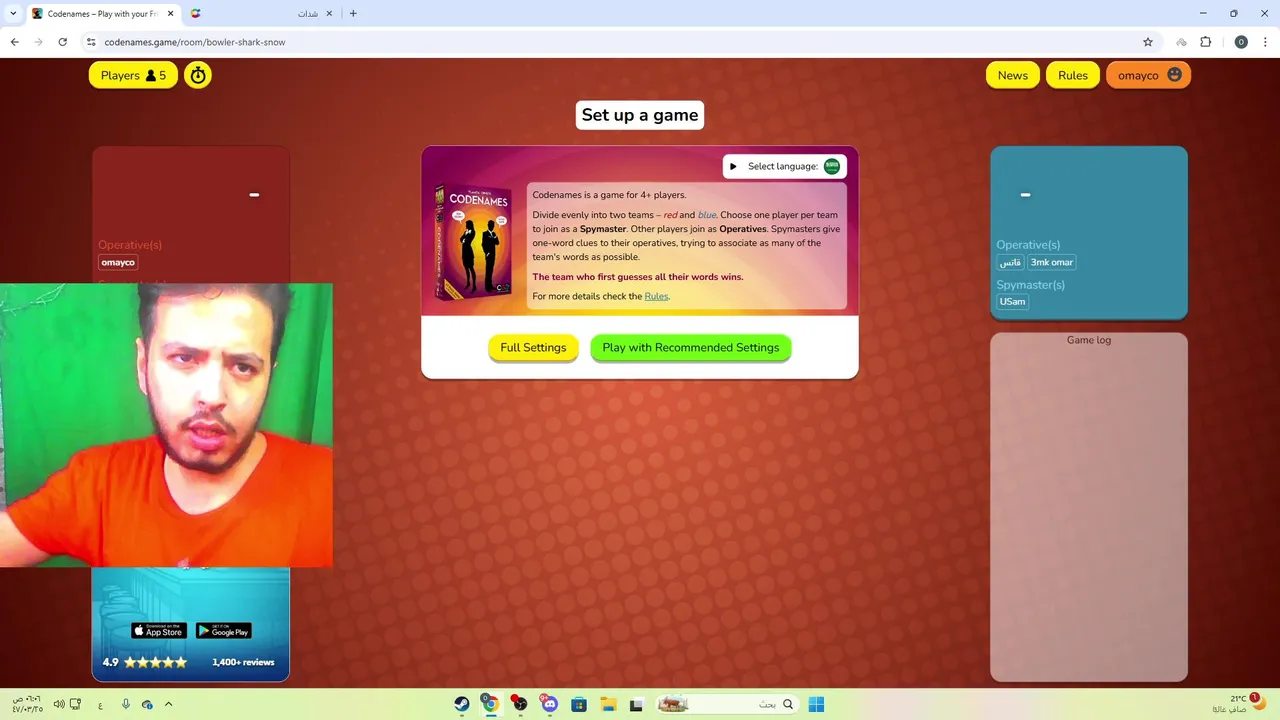The height and width of the screenshot is (720, 1280).
Task: Click Full Settings button
Action: 533,347
